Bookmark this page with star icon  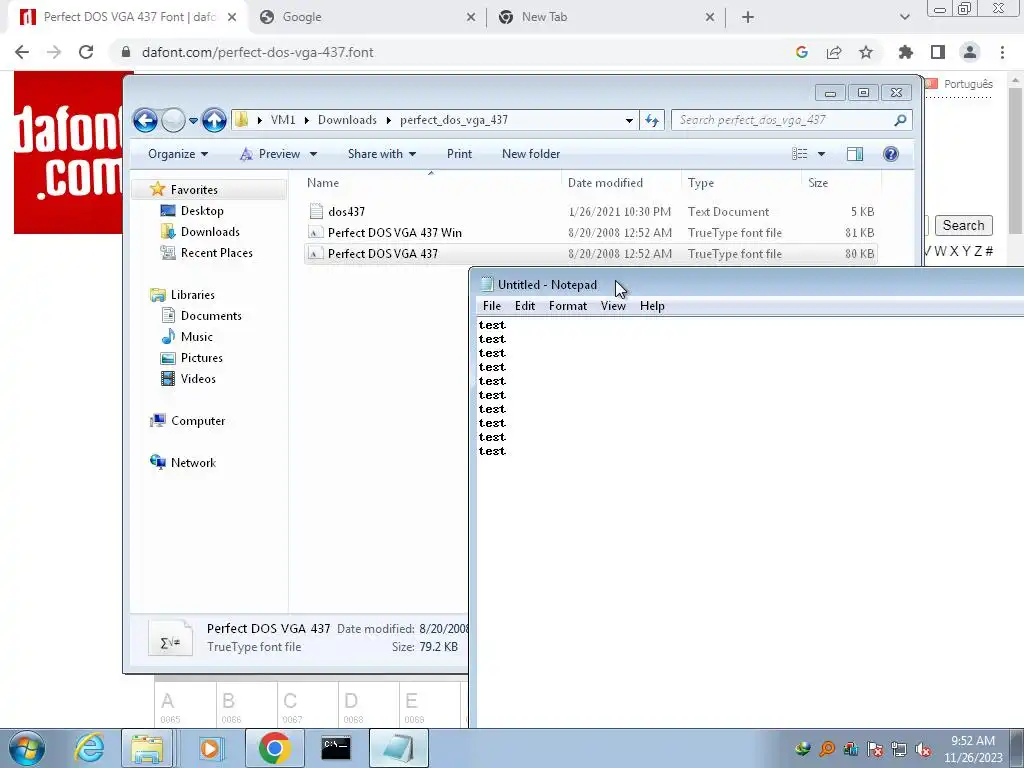coord(866,52)
